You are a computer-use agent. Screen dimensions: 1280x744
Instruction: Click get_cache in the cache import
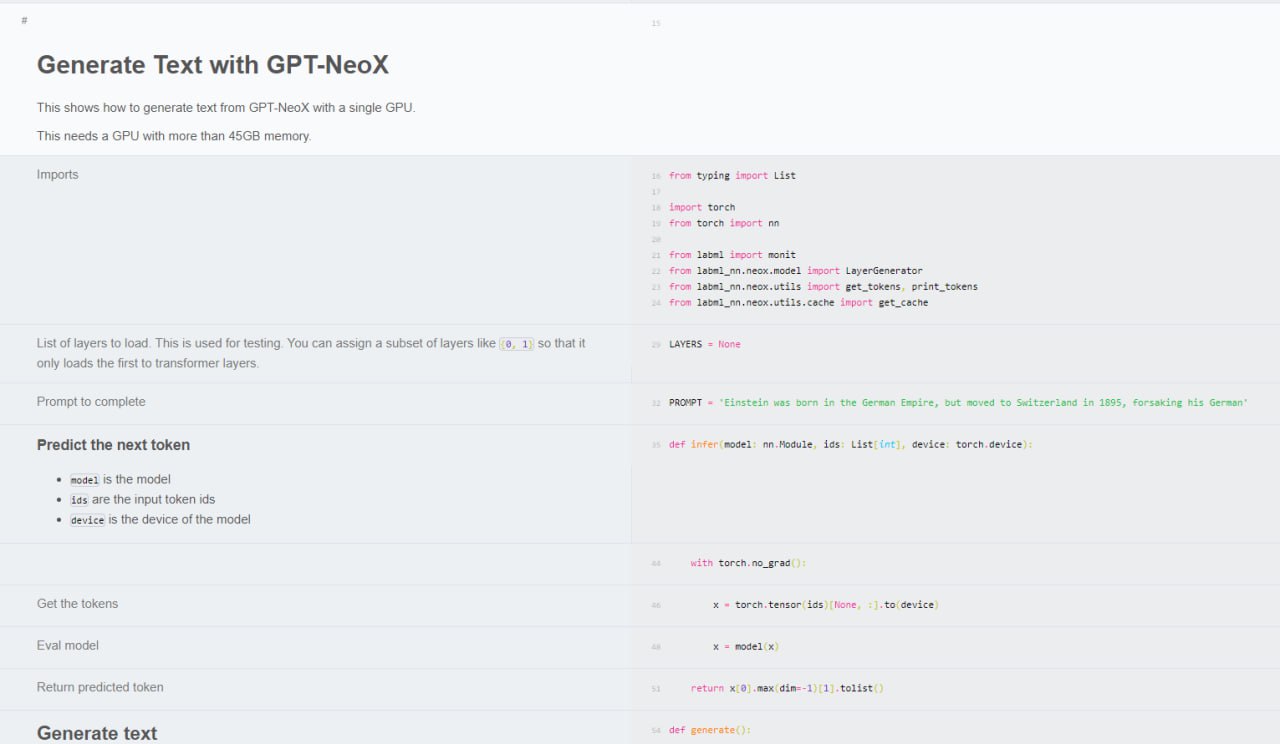[902, 303]
